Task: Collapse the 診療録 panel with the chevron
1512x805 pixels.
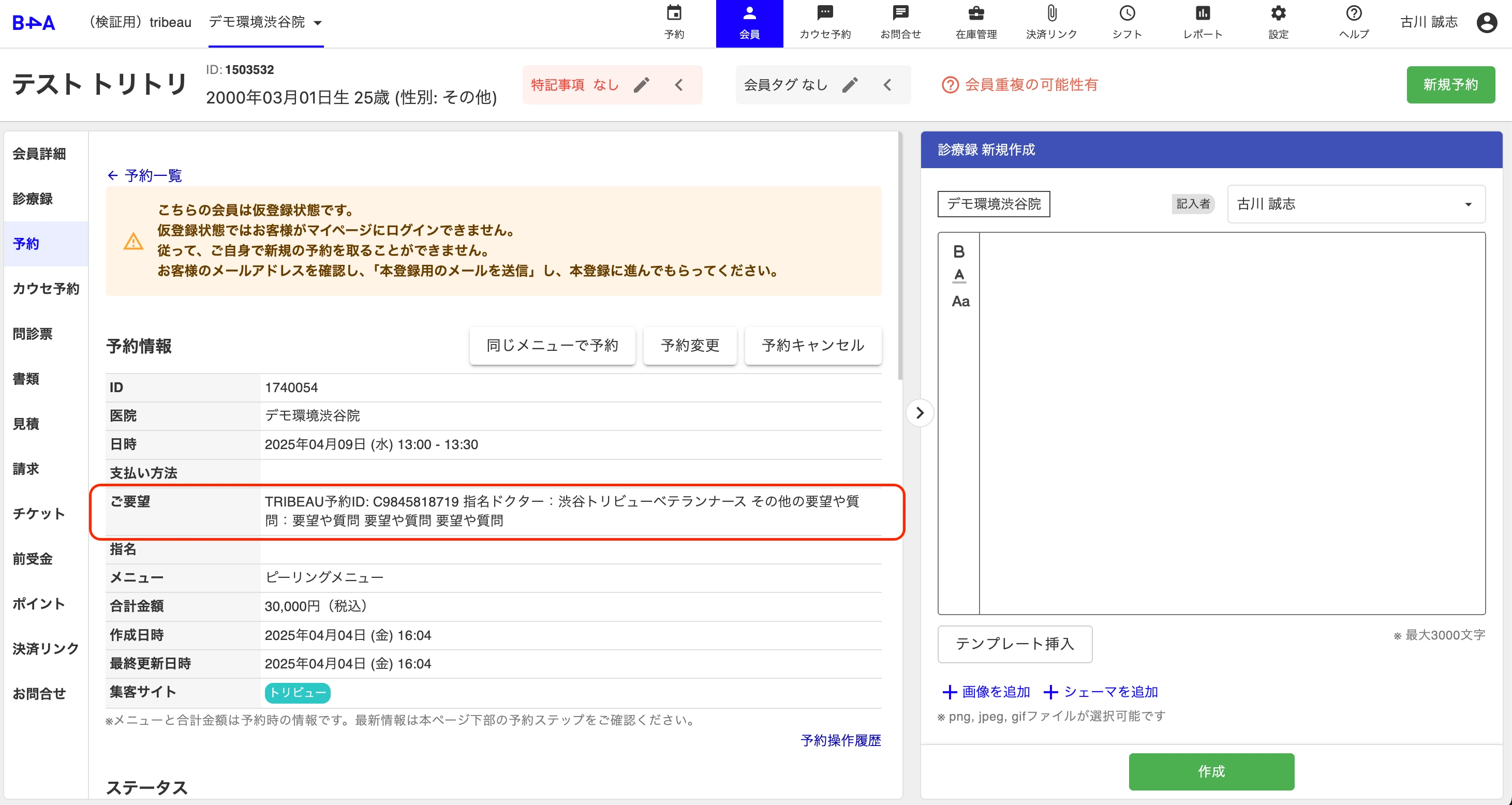Action: pos(920,413)
